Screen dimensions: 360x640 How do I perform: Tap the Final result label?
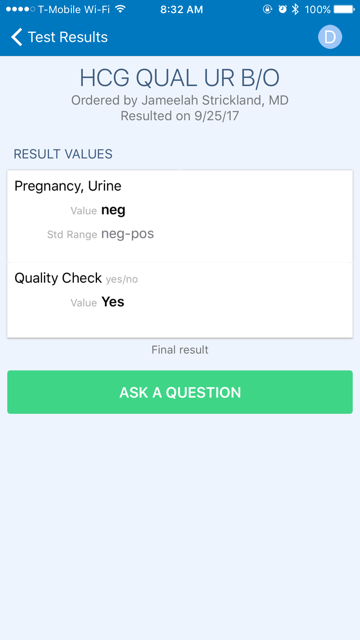pos(180,350)
